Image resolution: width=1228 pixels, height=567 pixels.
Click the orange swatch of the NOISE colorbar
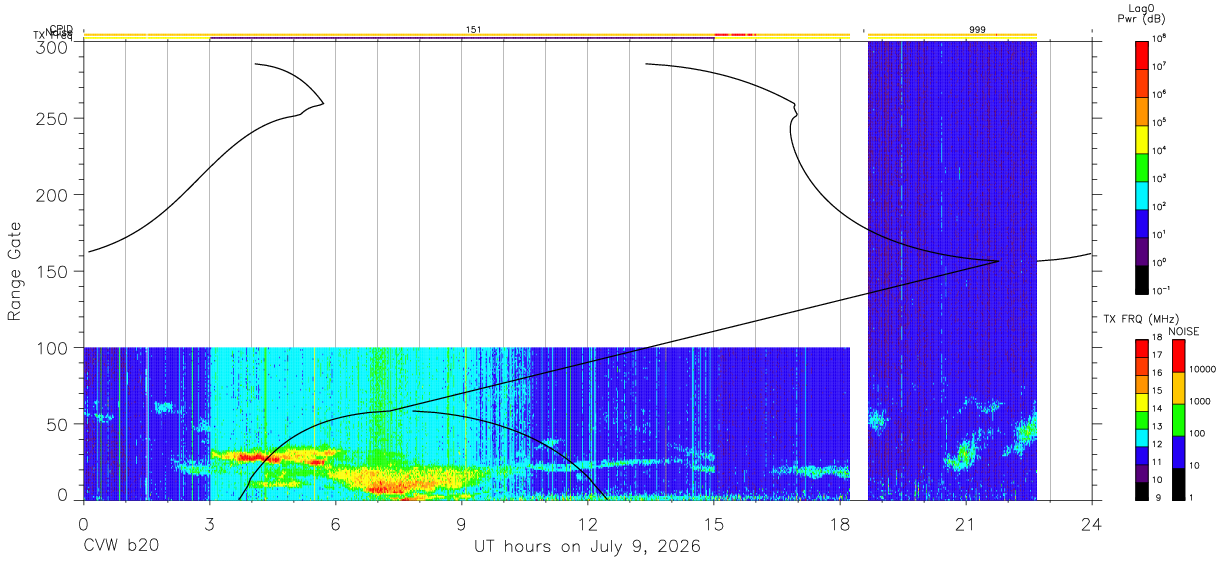coord(1178,388)
